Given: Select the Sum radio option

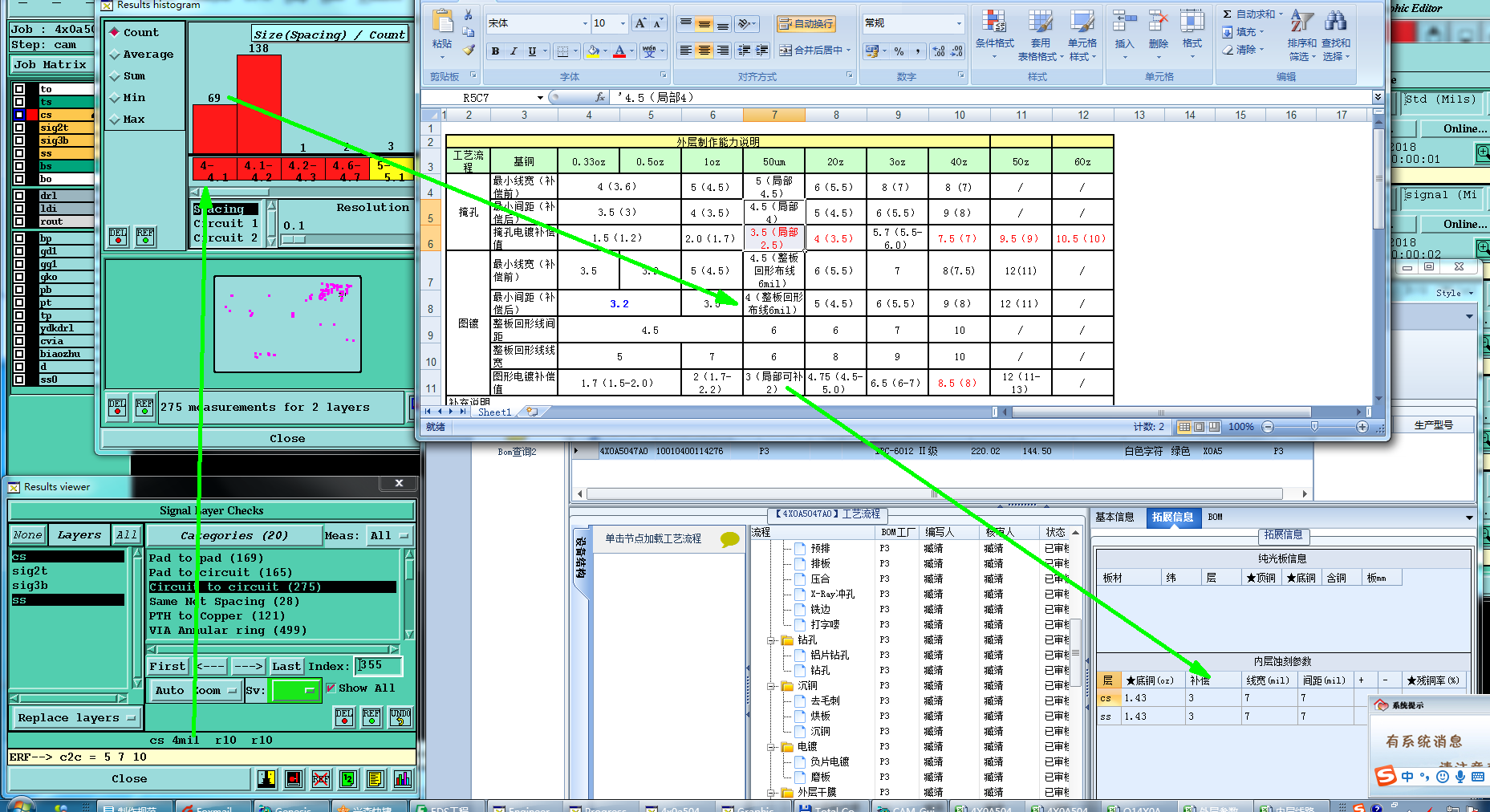Looking at the screenshot, I should click(x=116, y=76).
